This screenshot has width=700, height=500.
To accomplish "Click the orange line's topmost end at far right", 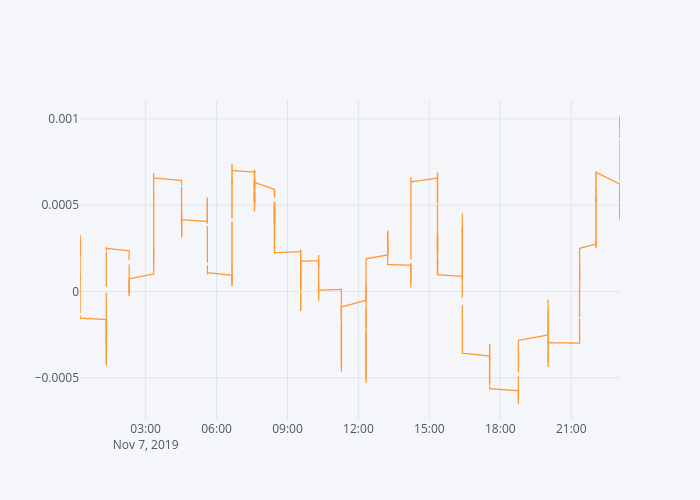I will 619,118.
